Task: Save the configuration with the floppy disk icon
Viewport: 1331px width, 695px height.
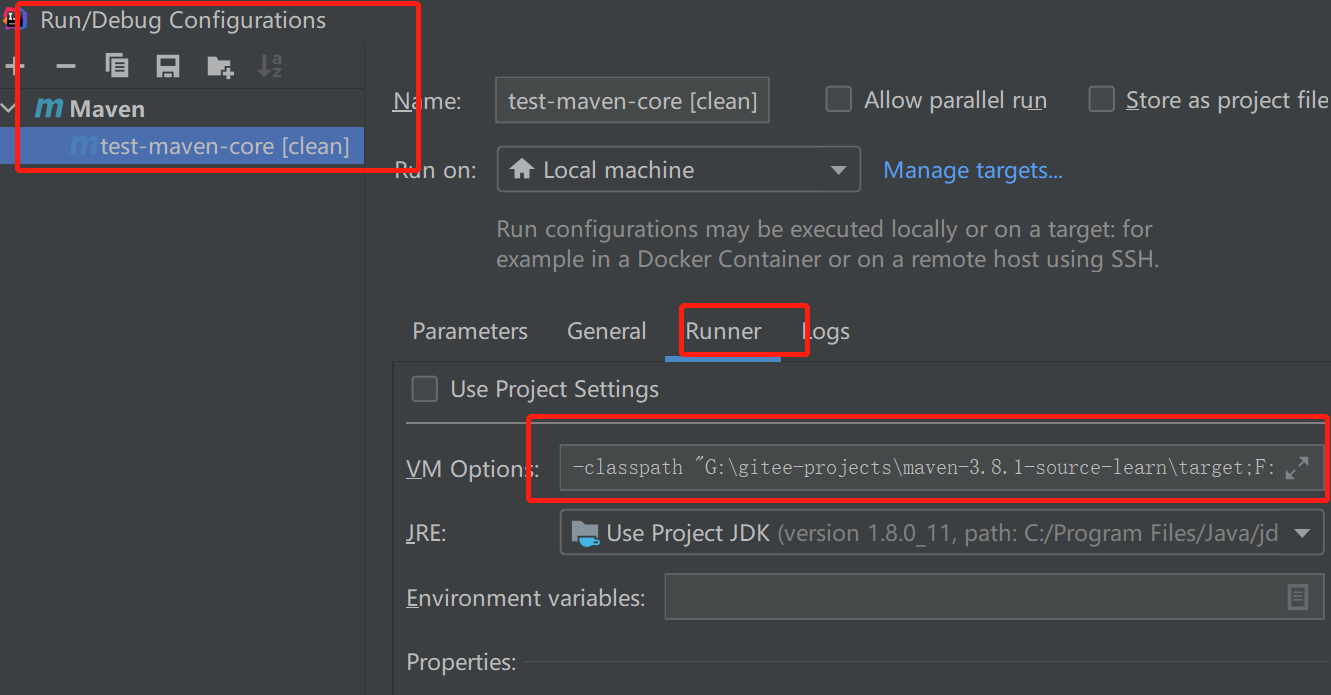Action: coord(168,66)
